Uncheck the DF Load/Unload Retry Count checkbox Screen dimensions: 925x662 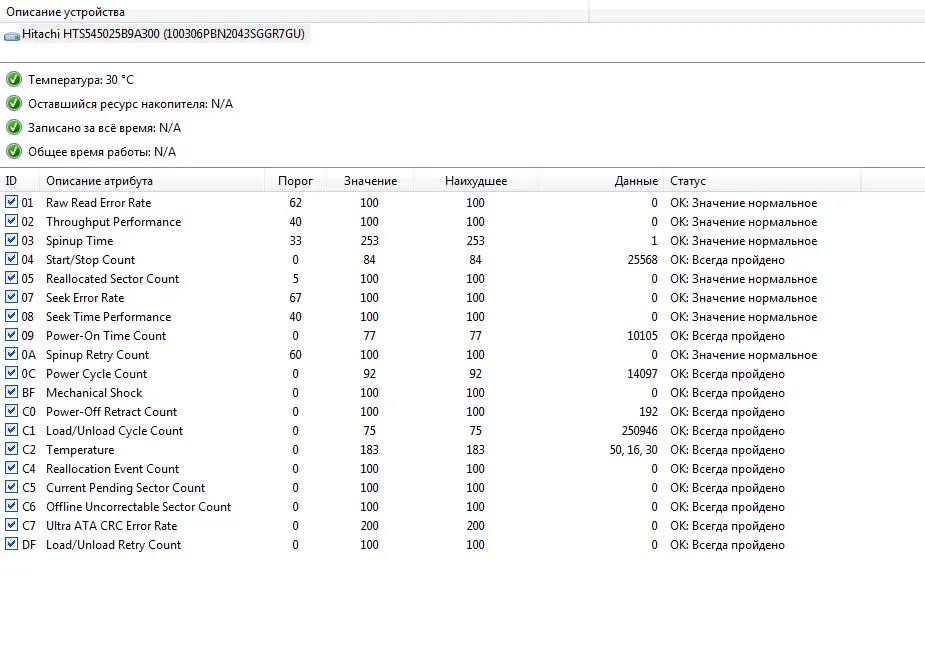pyautogui.click(x=11, y=544)
